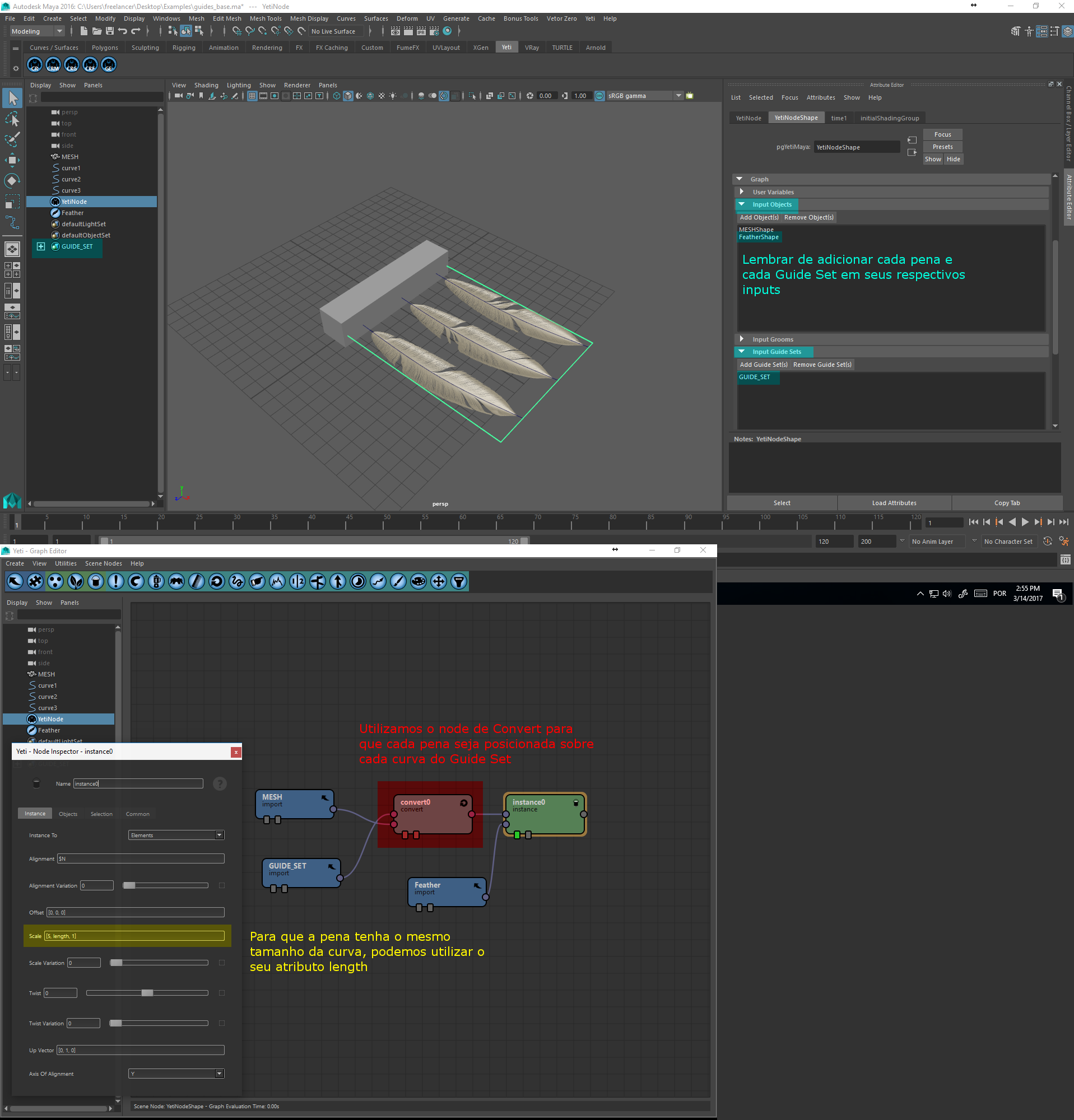Click the Scale input field
Image resolution: width=1074 pixels, height=1120 pixels.
(x=134, y=936)
